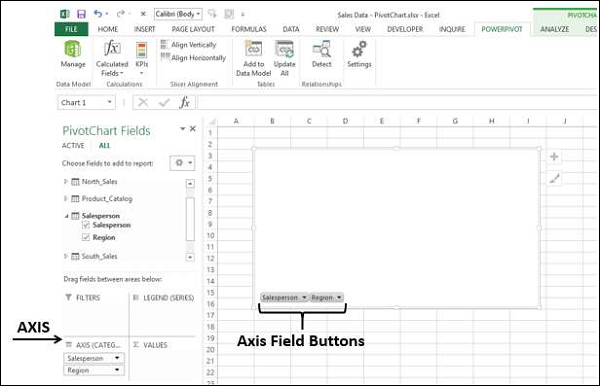Click the Add to Data Model icon
Viewport: 600px width, 386px height.
(253, 49)
